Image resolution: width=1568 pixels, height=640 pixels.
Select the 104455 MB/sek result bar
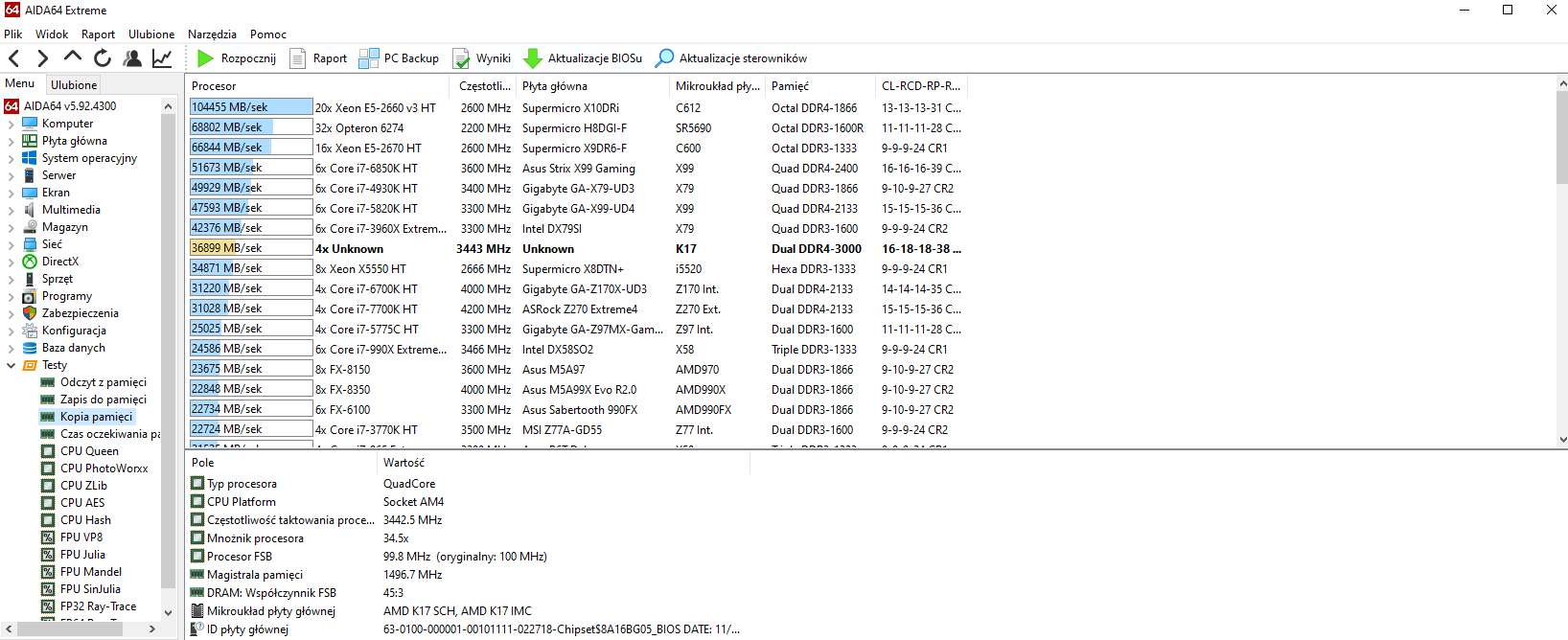tap(251, 107)
